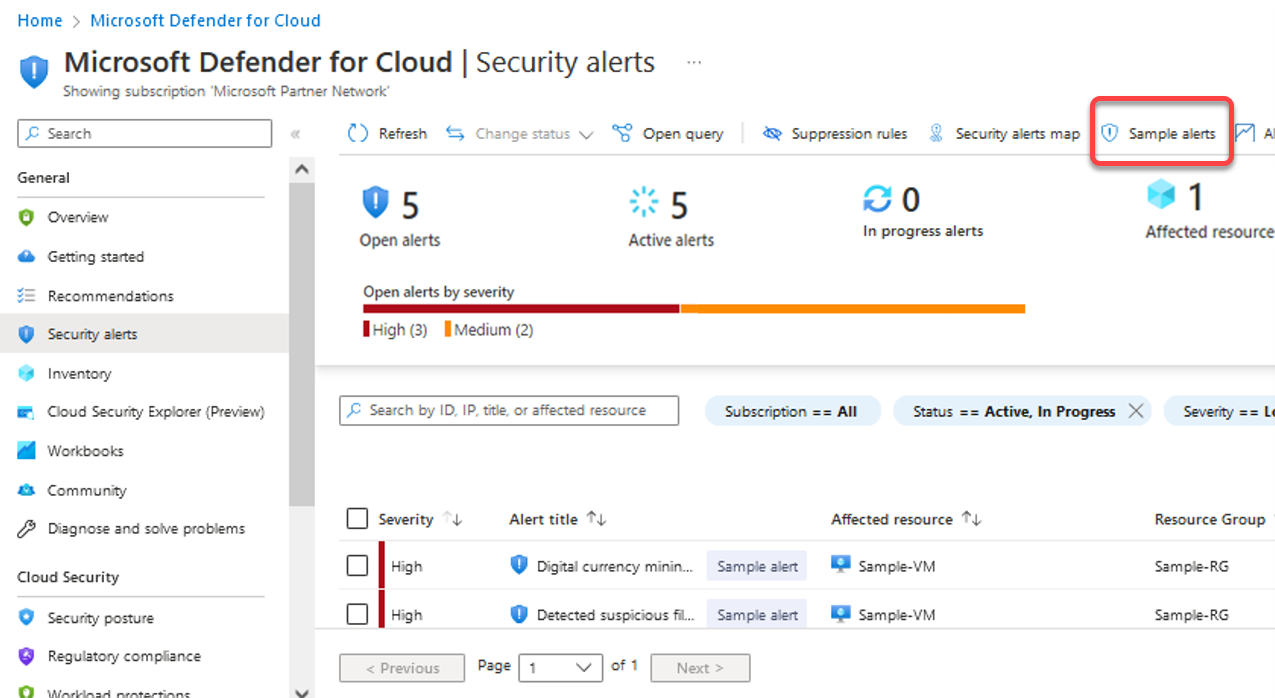Screen dimensions: 1275x698
Task: Click the Inventory cube icon
Action: tap(27, 373)
